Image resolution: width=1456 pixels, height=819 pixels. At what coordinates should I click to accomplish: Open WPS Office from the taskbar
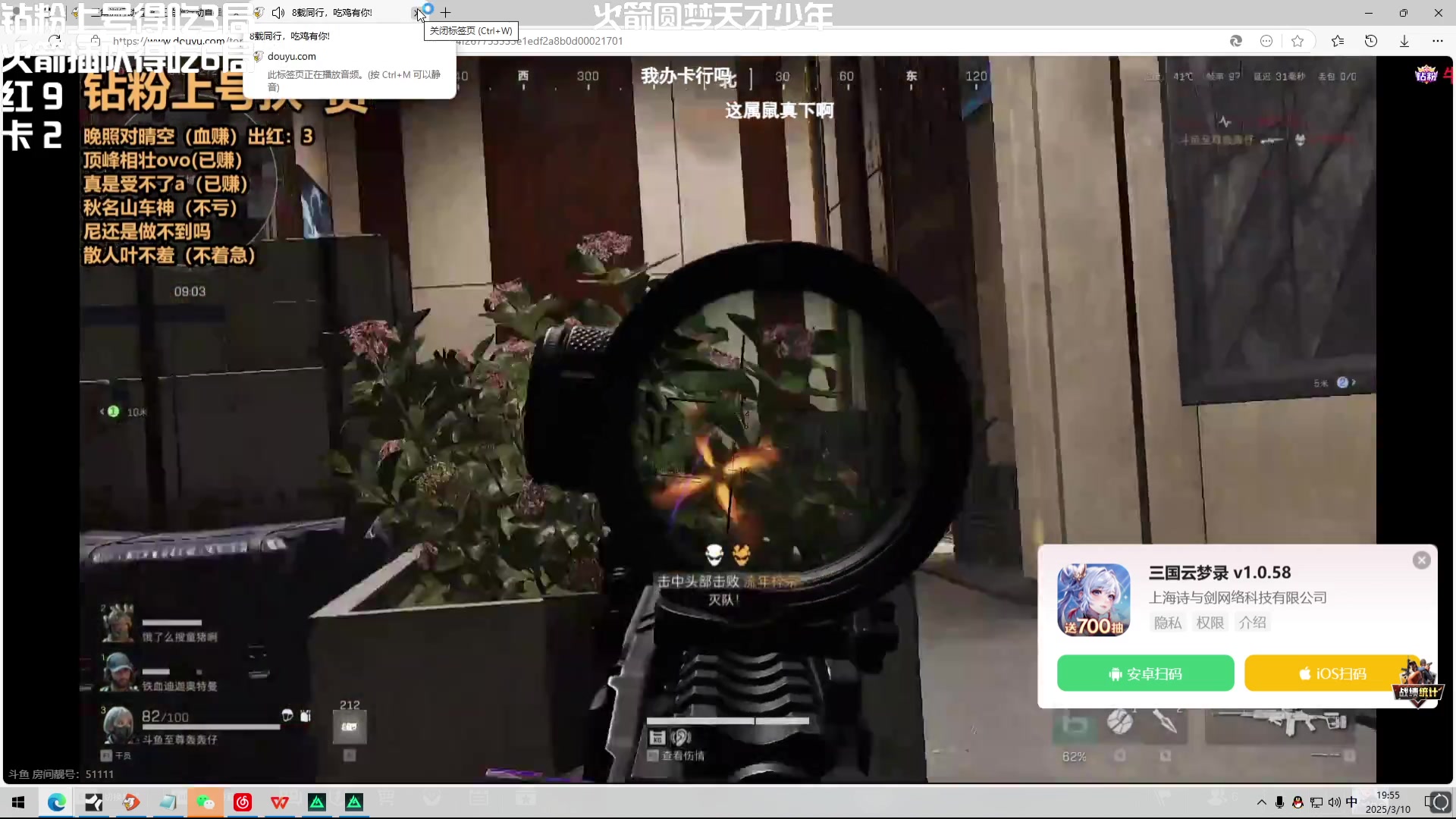pos(280,802)
